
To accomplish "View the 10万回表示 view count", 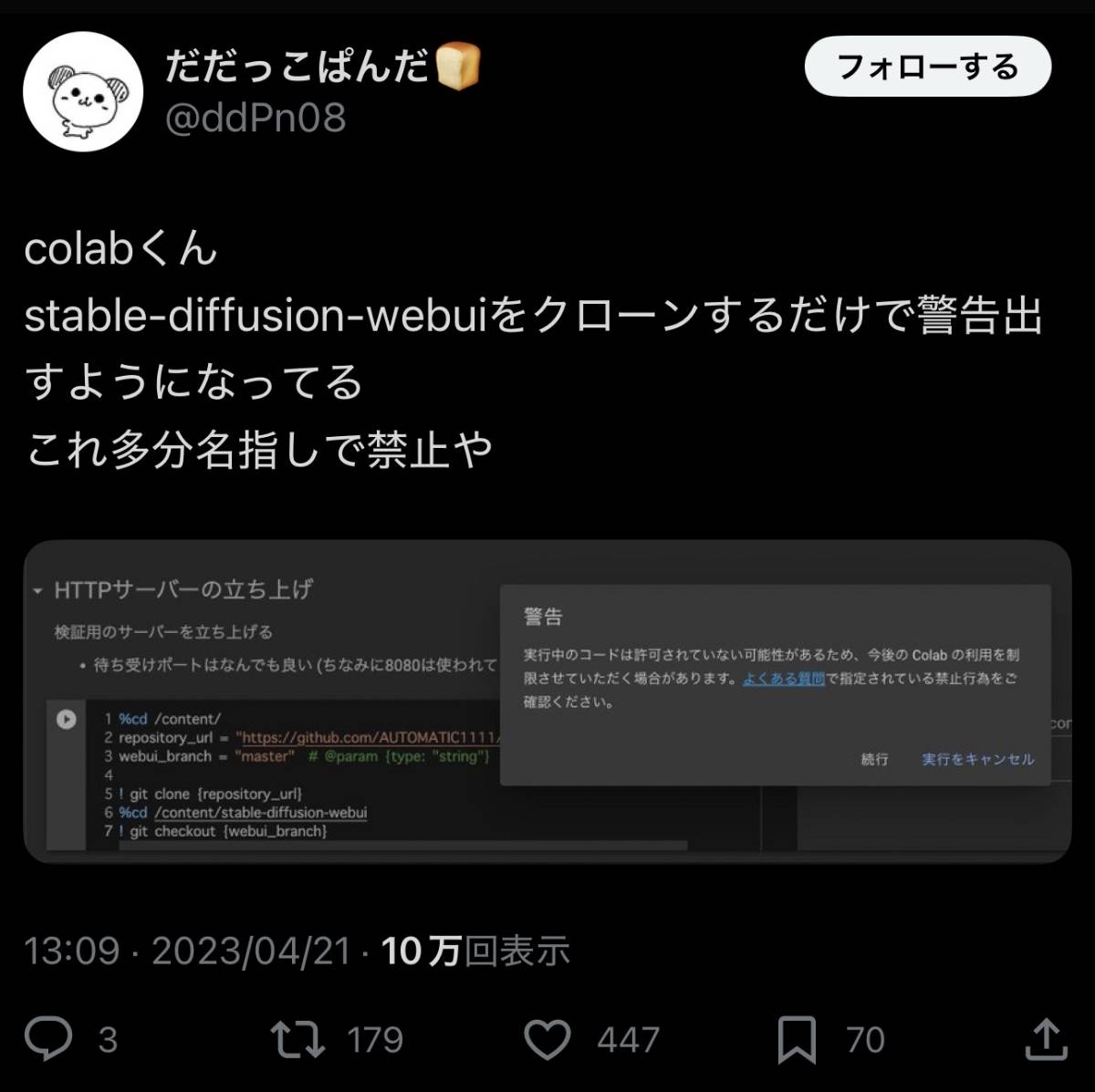I will pos(475,952).
